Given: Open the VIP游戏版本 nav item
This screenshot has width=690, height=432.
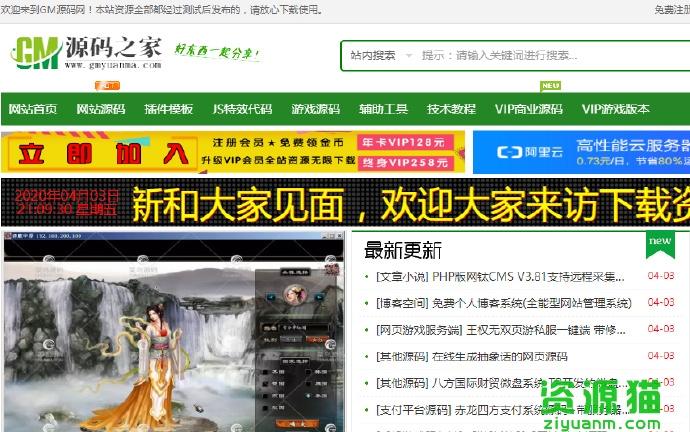Looking at the screenshot, I should coord(616,109).
